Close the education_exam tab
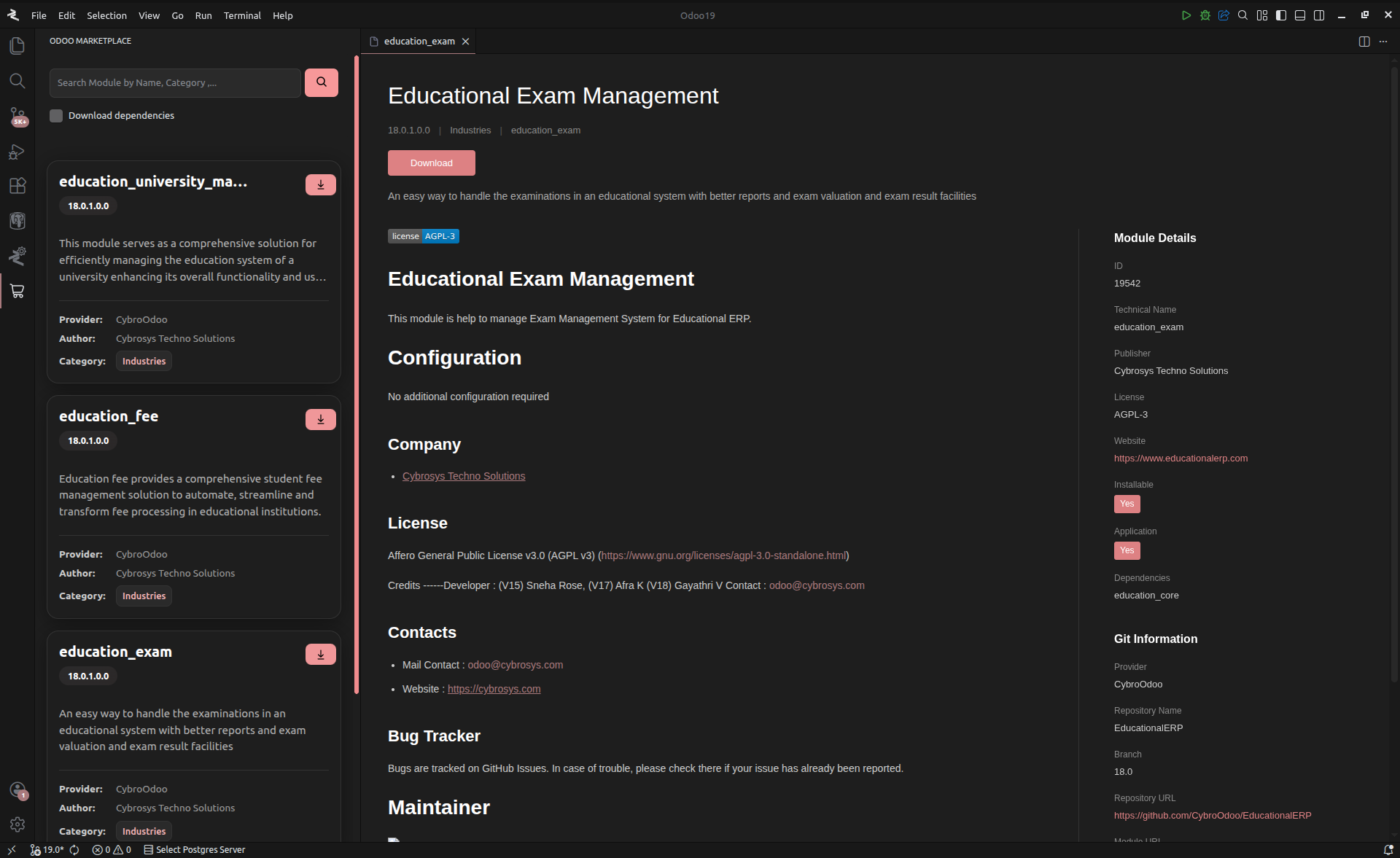 (465, 42)
